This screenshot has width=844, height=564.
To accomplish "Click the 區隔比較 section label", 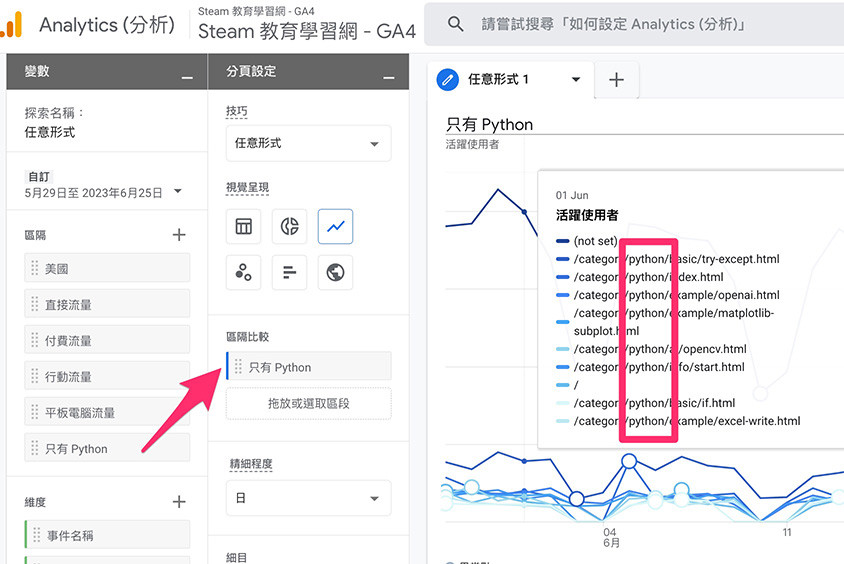I will pyautogui.click(x=247, y=337).
